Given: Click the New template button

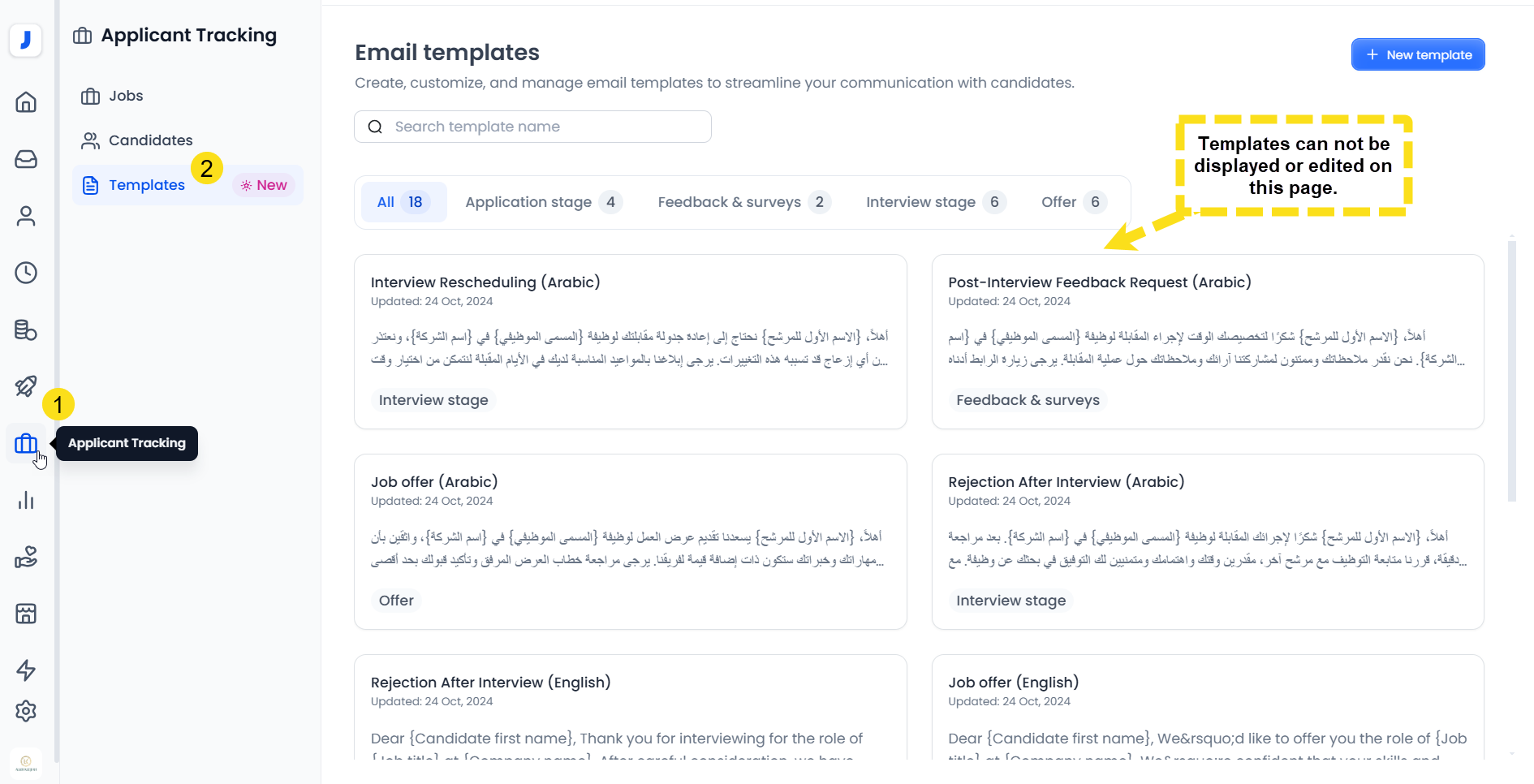Looking at the screenshot, I should pyautogui.click(x=1418, y=54).
